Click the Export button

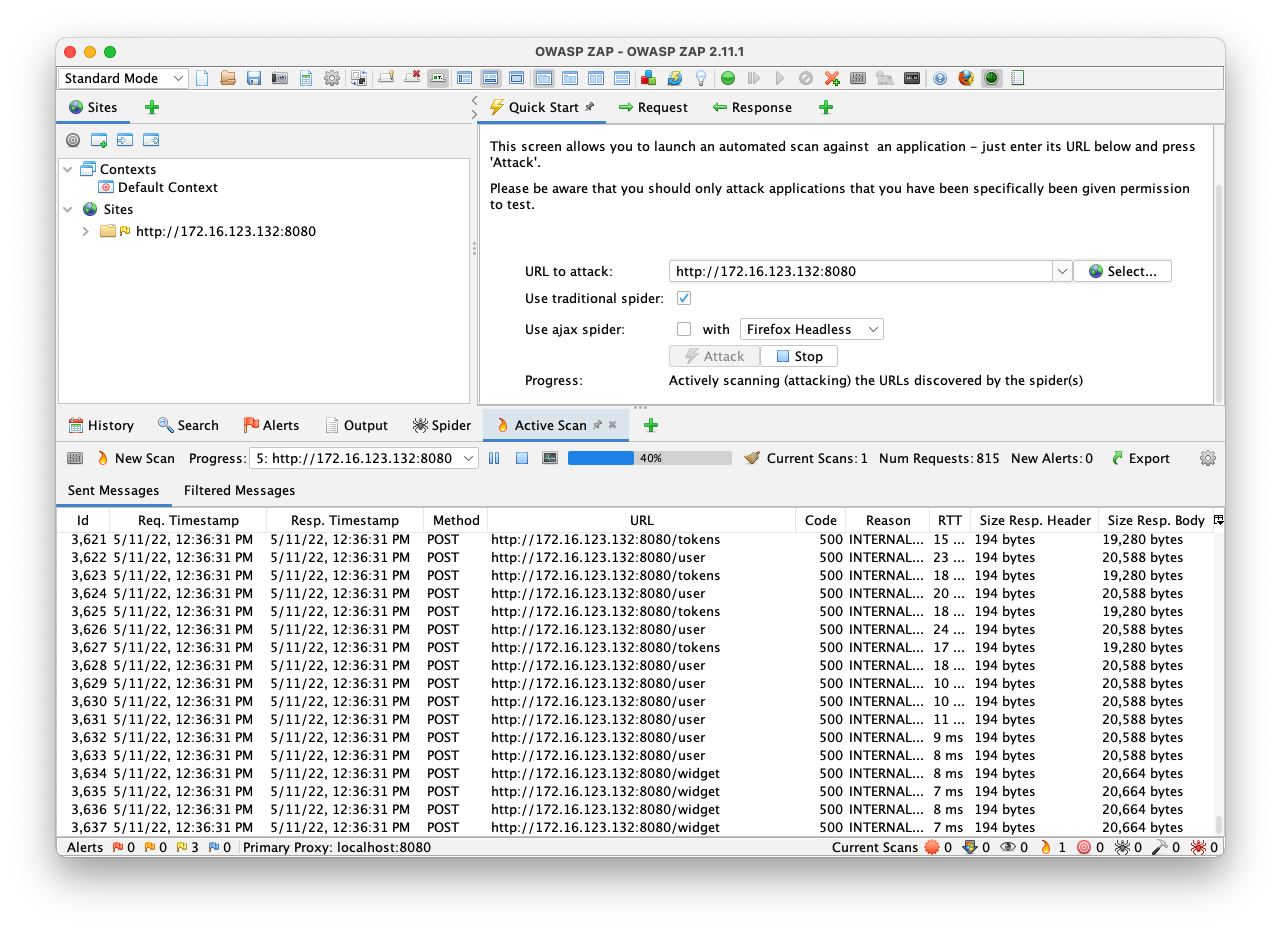click(x=1140, y=458)
